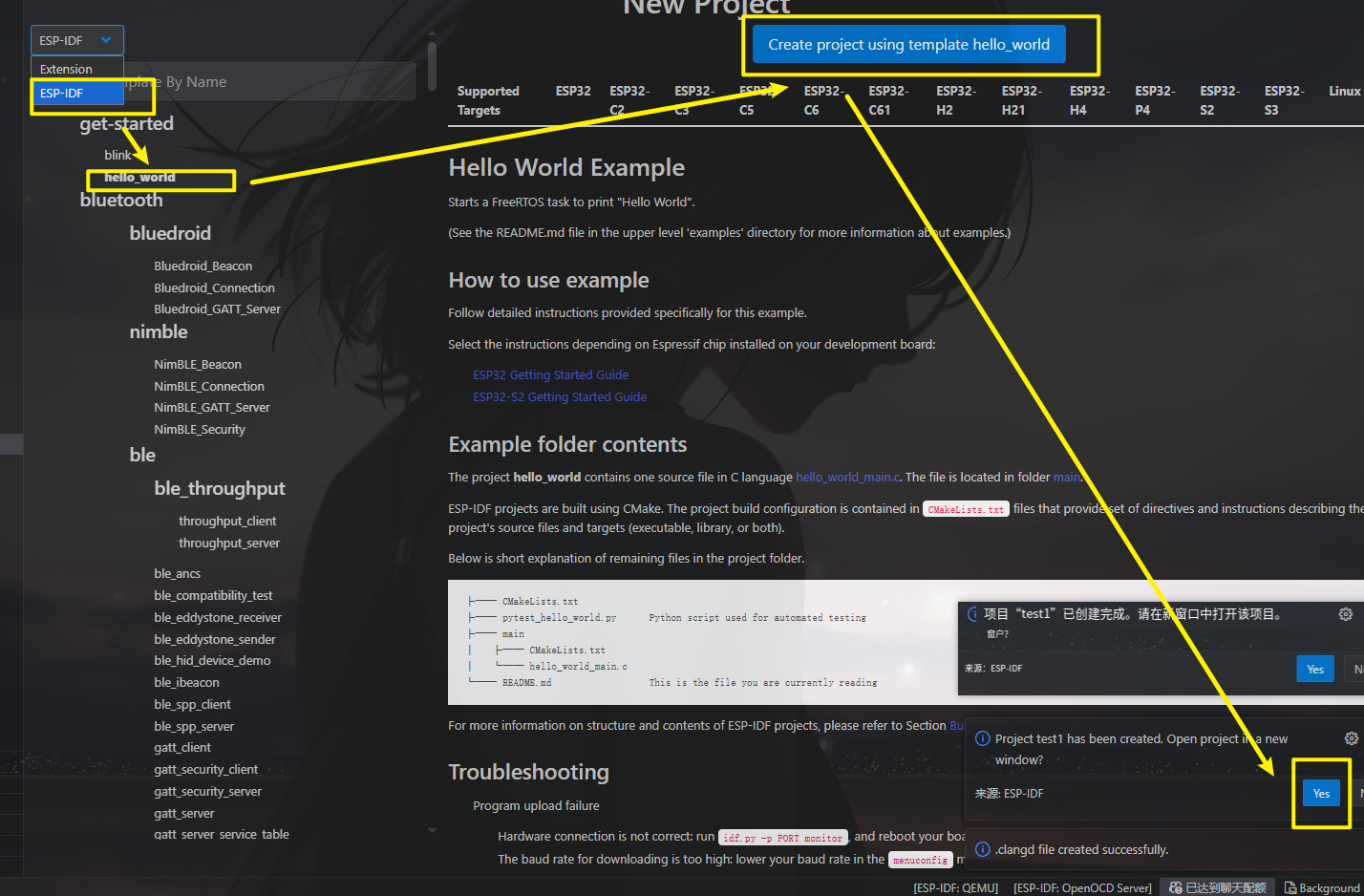Click the ESP32-P4 supported target cell

tap(1155, 100)
